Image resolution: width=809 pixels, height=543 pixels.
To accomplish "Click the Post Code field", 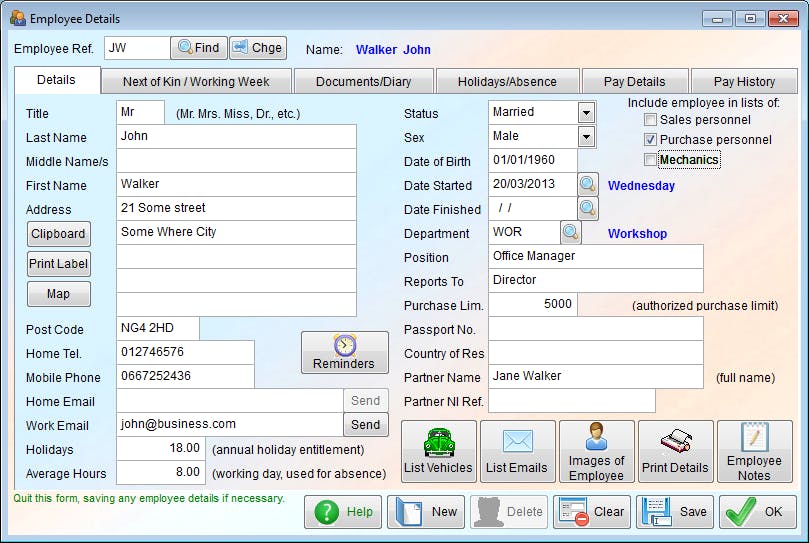I will 158,328.
